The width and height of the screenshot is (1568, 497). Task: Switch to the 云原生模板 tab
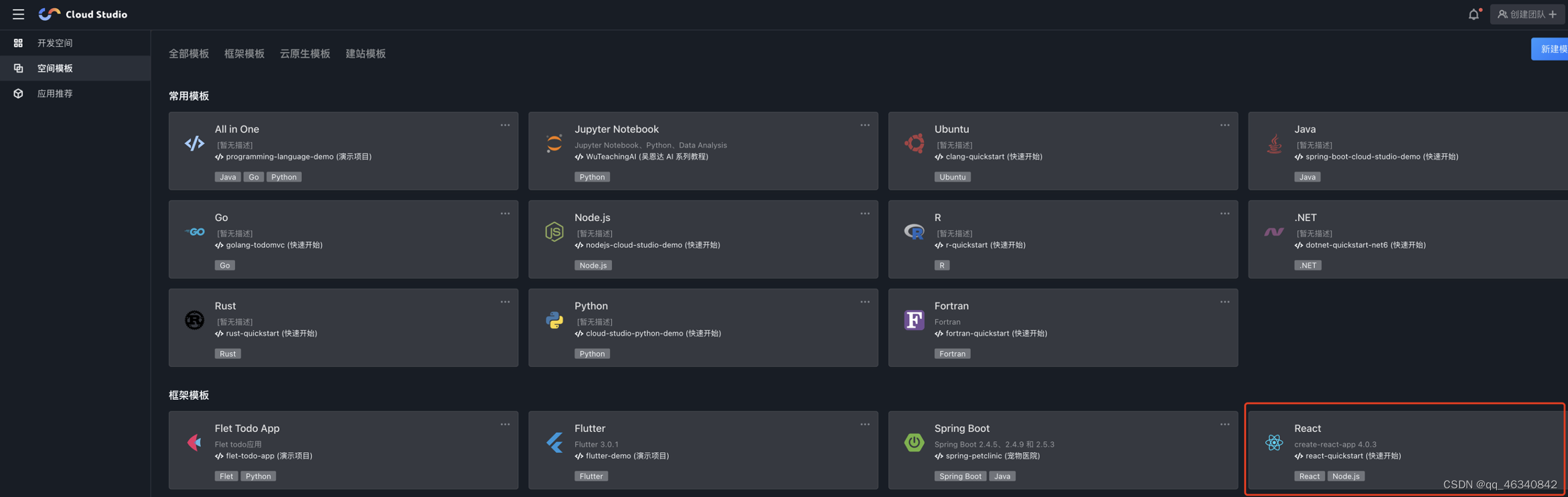click(x=305, y=54)
